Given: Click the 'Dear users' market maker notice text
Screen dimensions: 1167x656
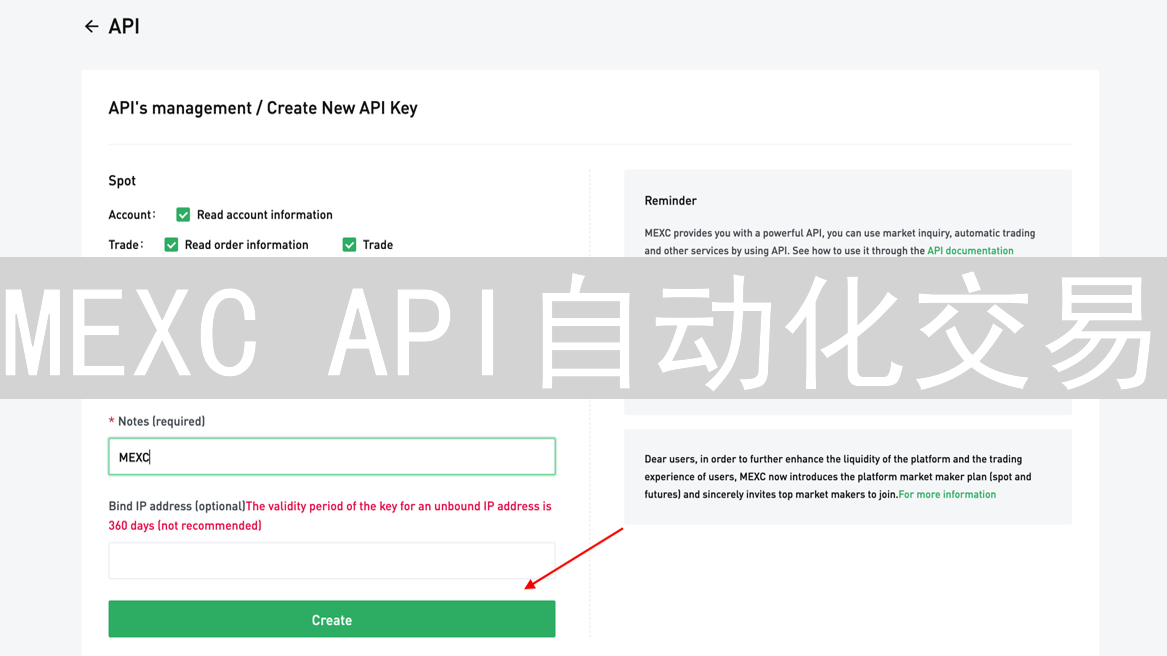Looking at the screenshot, I should click(x=838, y=477).
